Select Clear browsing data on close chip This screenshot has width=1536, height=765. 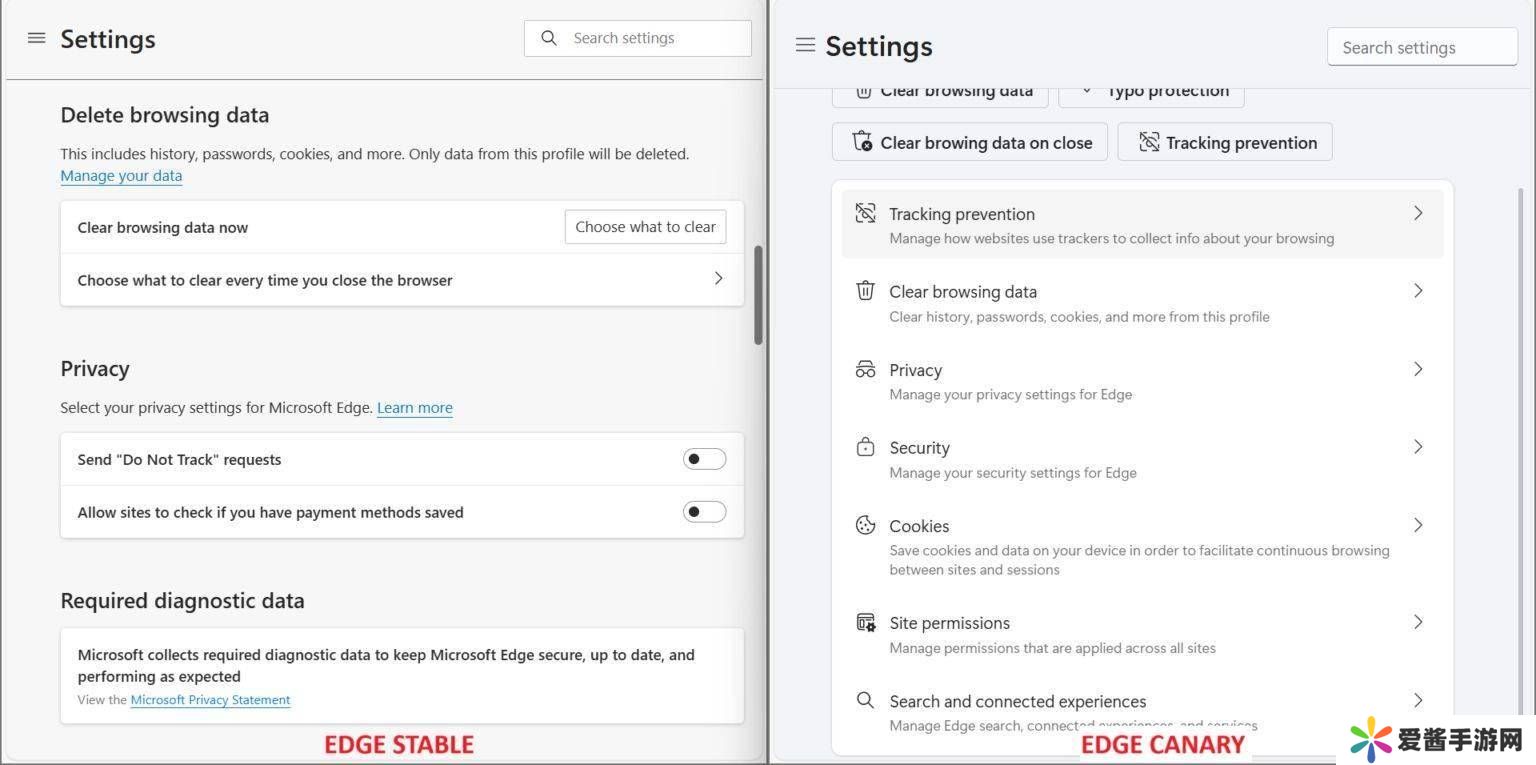[x=970, y=142]
